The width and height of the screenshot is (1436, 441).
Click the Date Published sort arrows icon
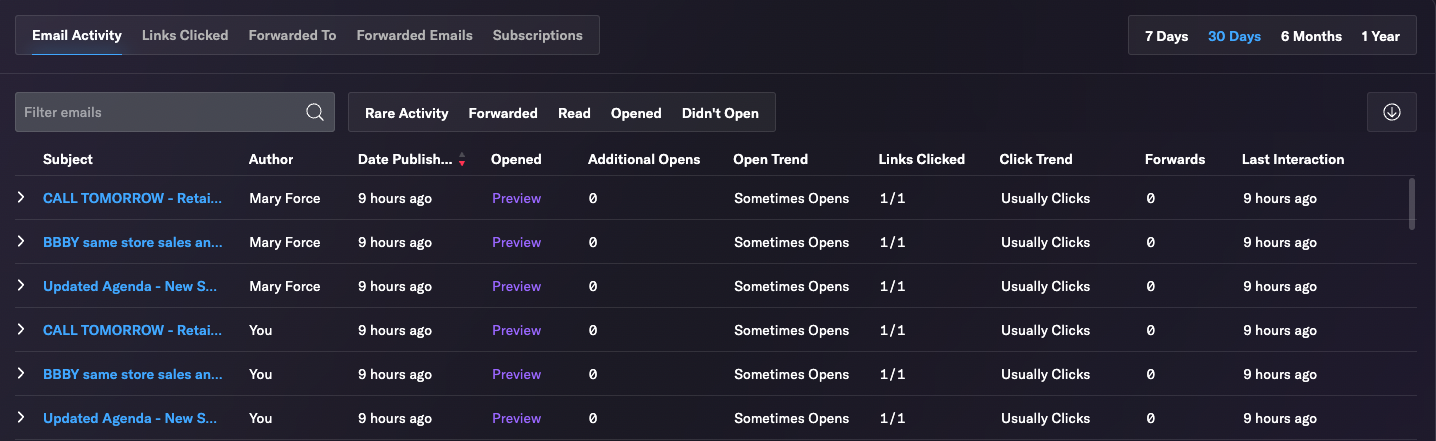(x=461, y=159)
